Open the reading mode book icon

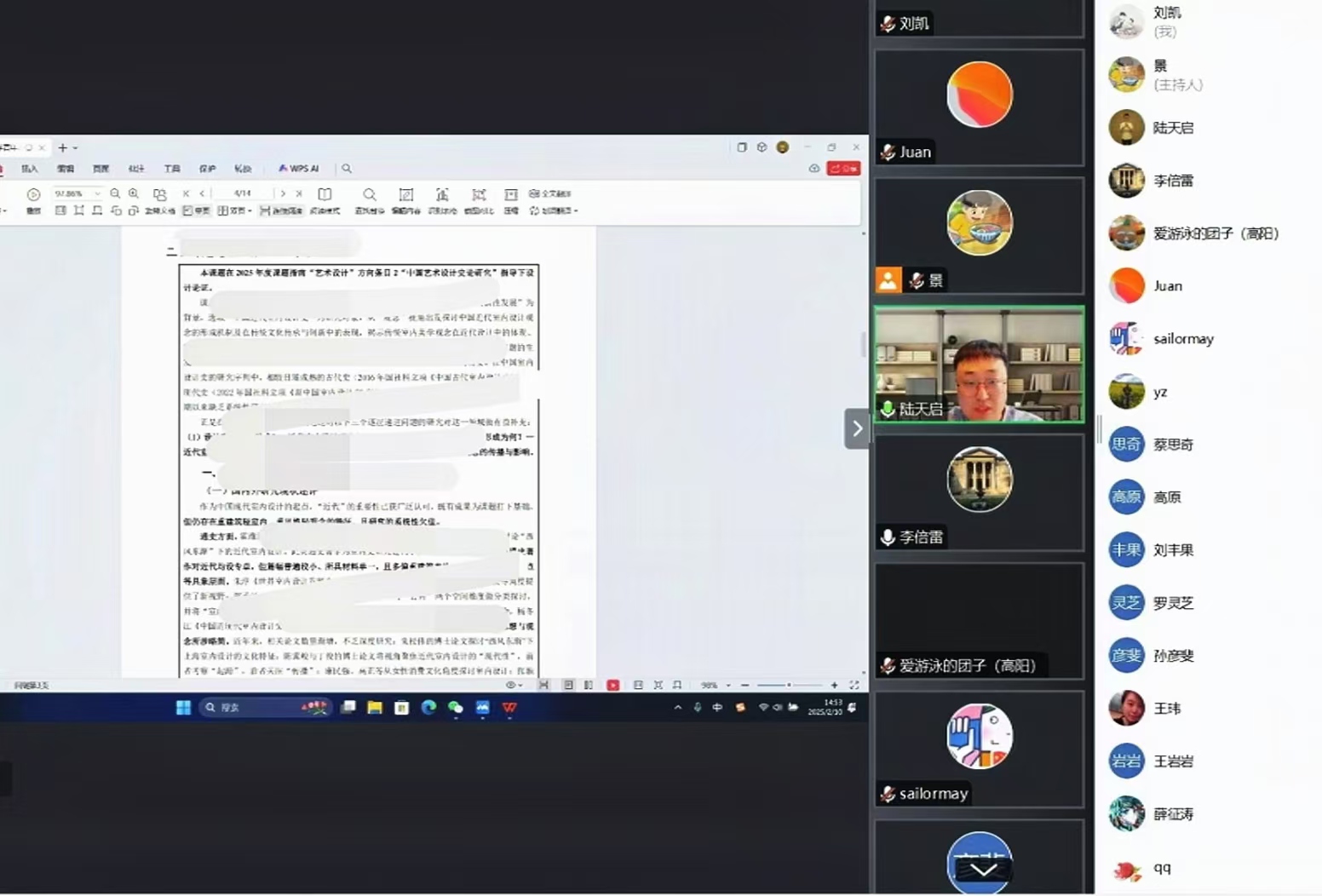325,195
